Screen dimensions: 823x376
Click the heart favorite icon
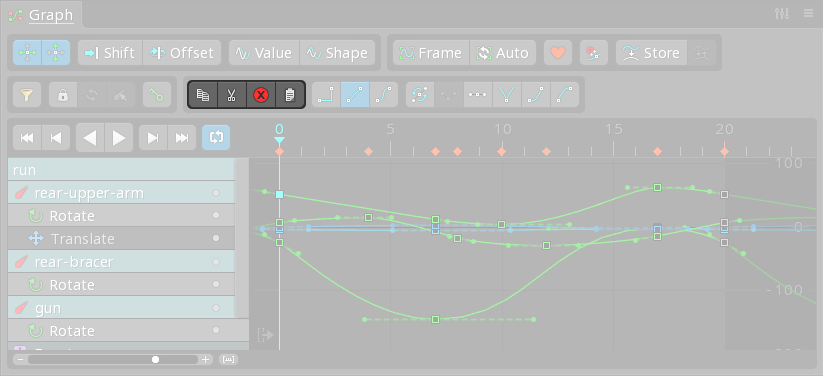click(x=558, y=53)
